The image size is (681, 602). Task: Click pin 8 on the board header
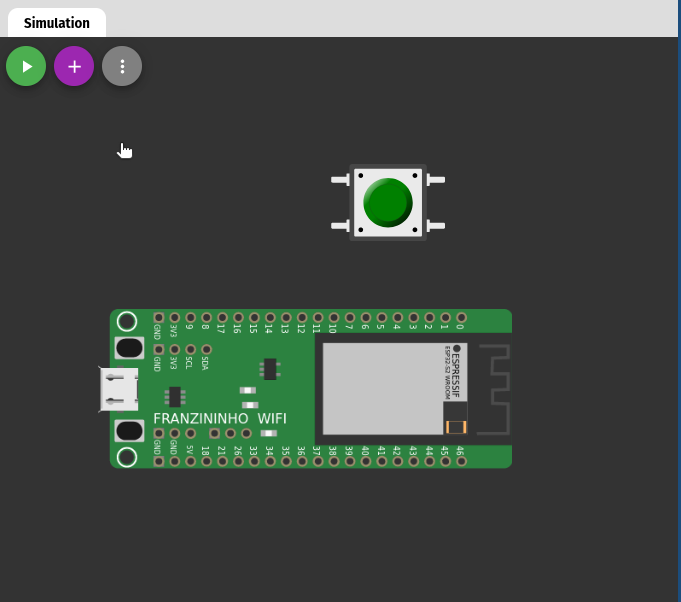(x=206, y=318)
